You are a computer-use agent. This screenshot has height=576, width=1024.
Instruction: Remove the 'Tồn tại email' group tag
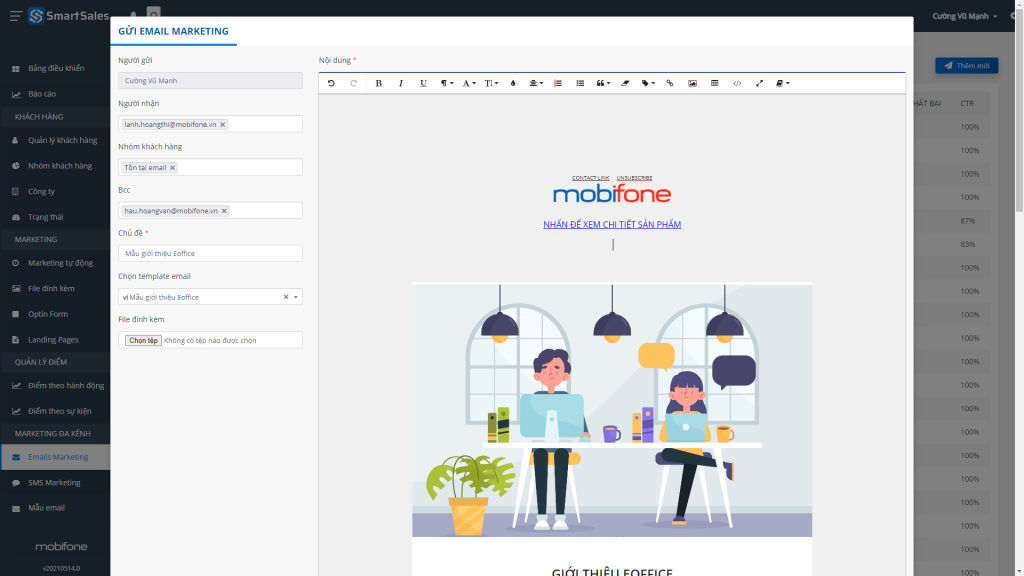[172, 168]
